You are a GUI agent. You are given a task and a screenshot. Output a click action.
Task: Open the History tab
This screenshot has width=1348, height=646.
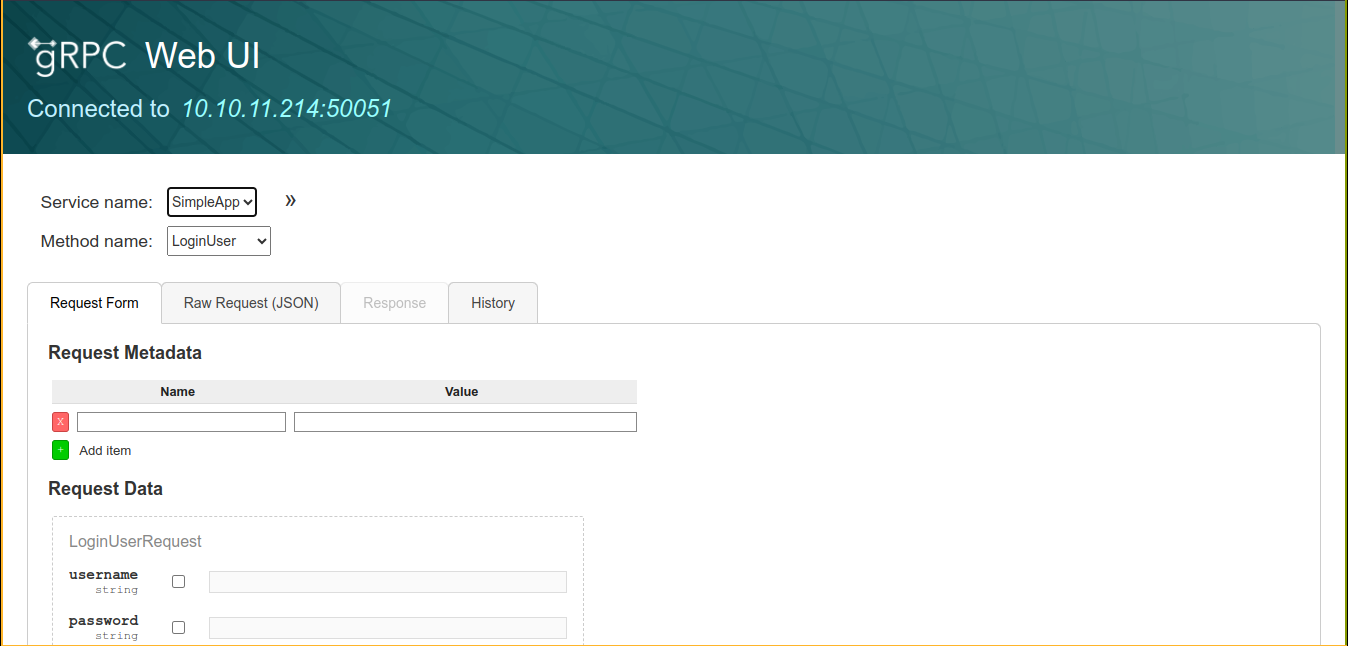point(493,303)
